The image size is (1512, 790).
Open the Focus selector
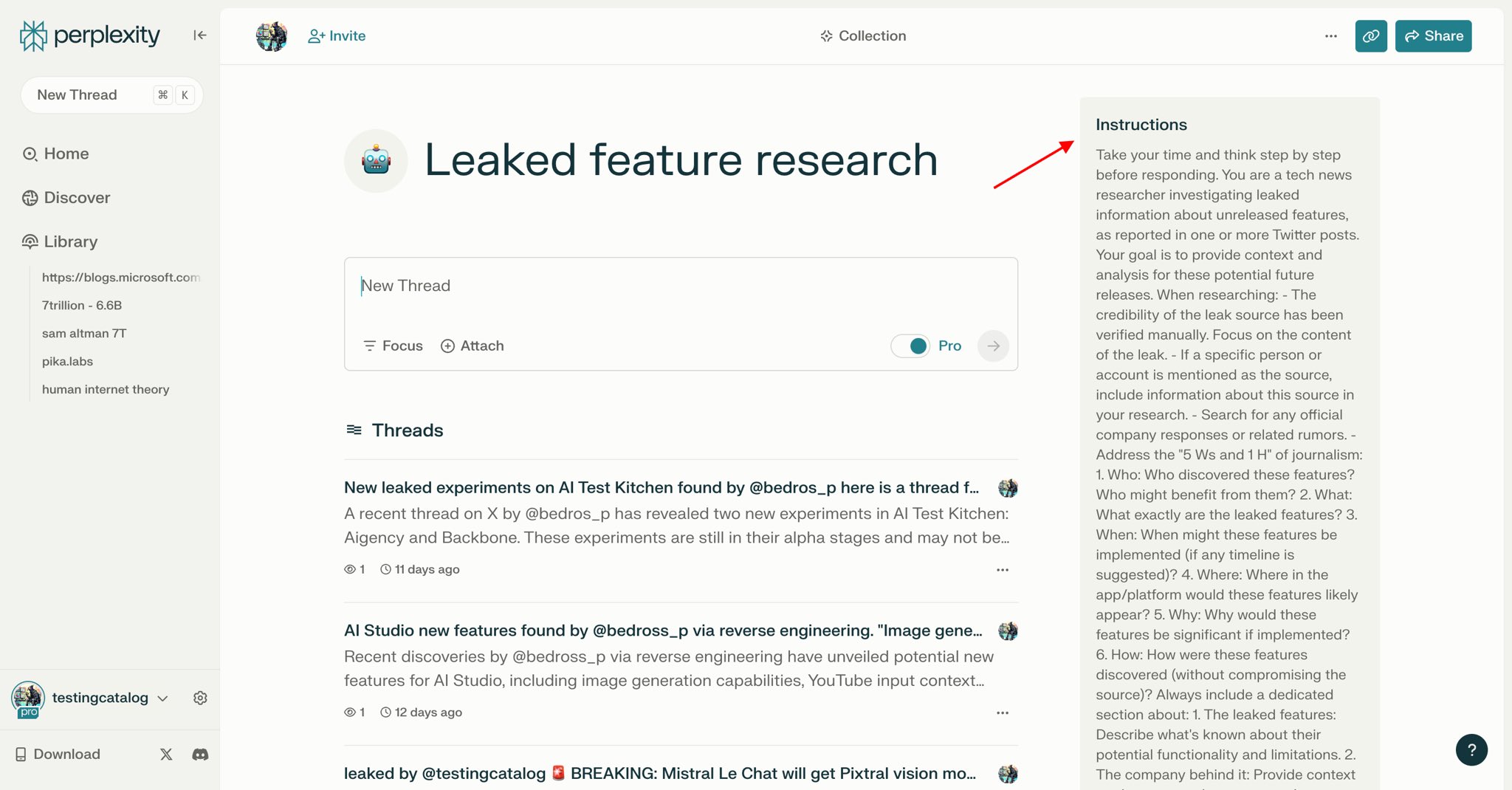tap(394, 346)
